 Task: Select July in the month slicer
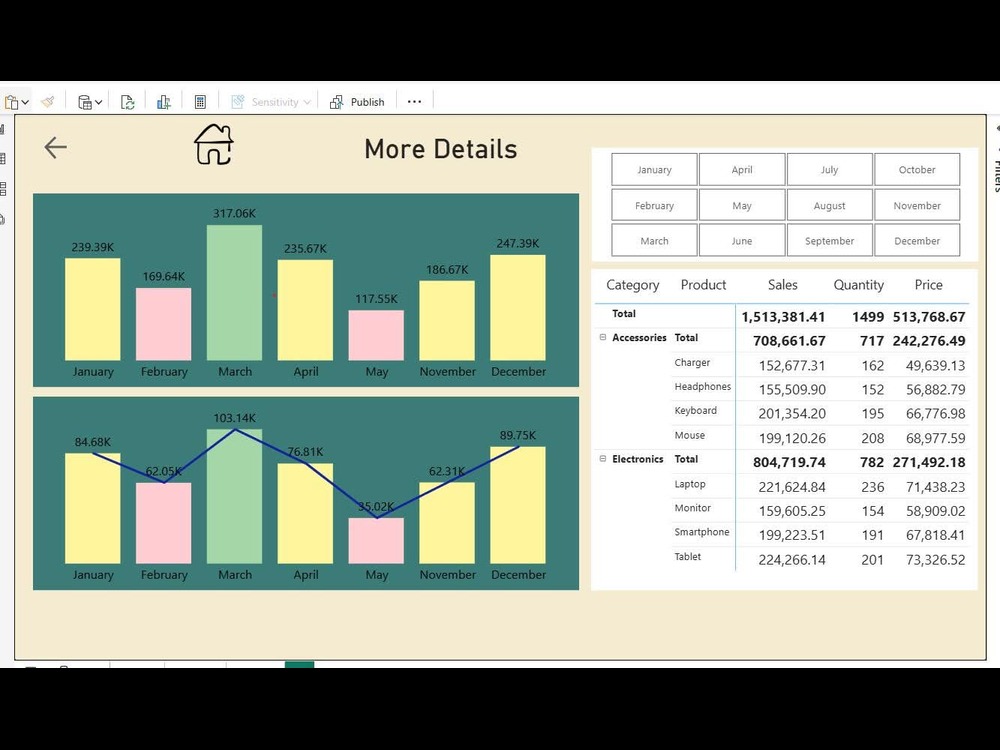click(x=829, y=170)
